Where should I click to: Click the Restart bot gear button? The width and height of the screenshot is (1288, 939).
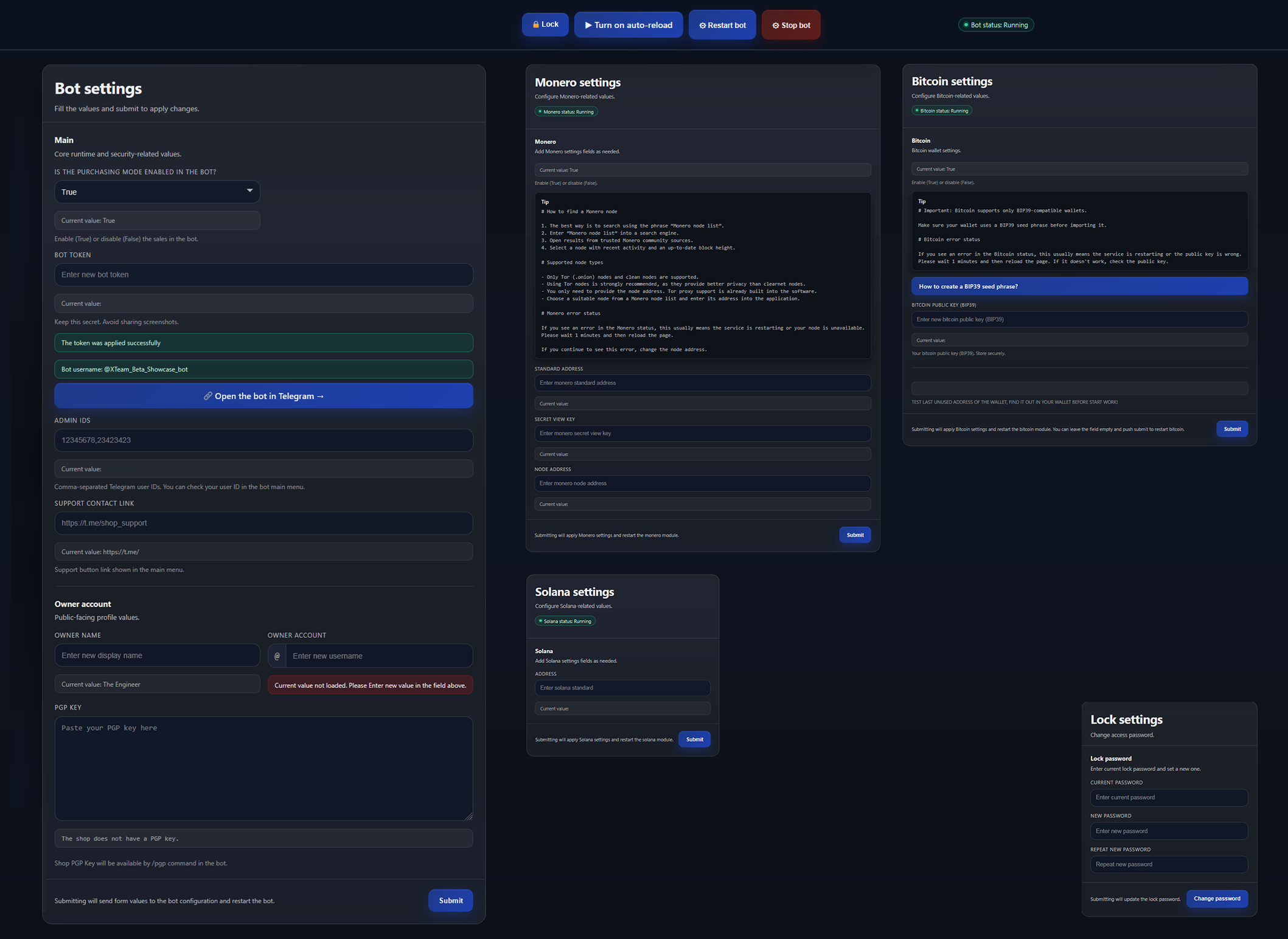(x=722, y=25)
